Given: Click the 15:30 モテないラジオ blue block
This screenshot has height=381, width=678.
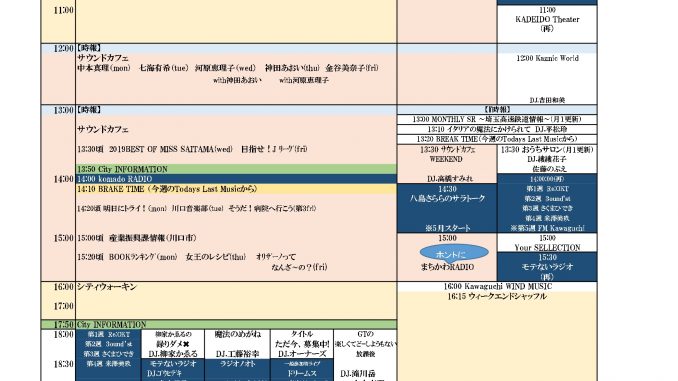Looking at the screenshot, I should [547, 267].
